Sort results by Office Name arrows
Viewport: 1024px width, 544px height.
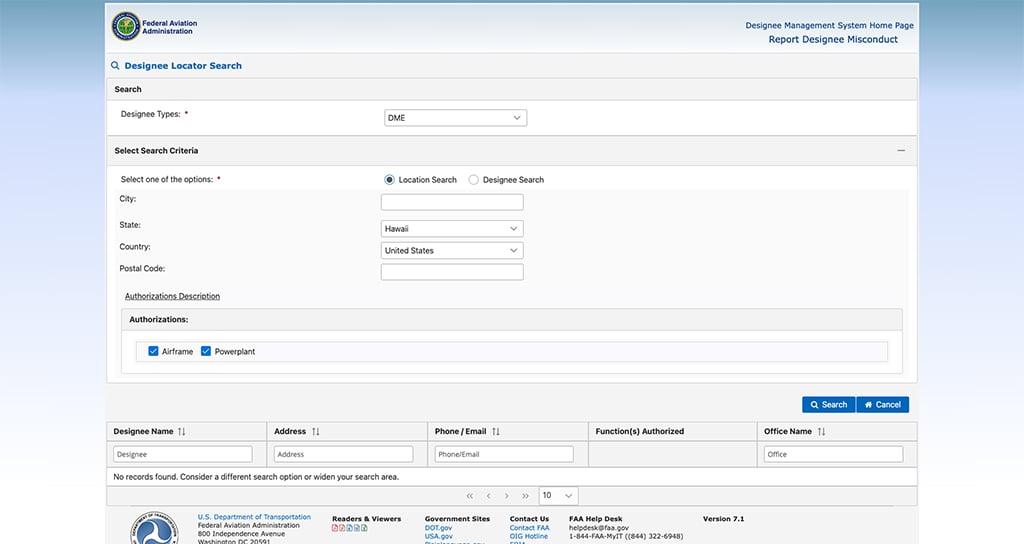(822, 432)
